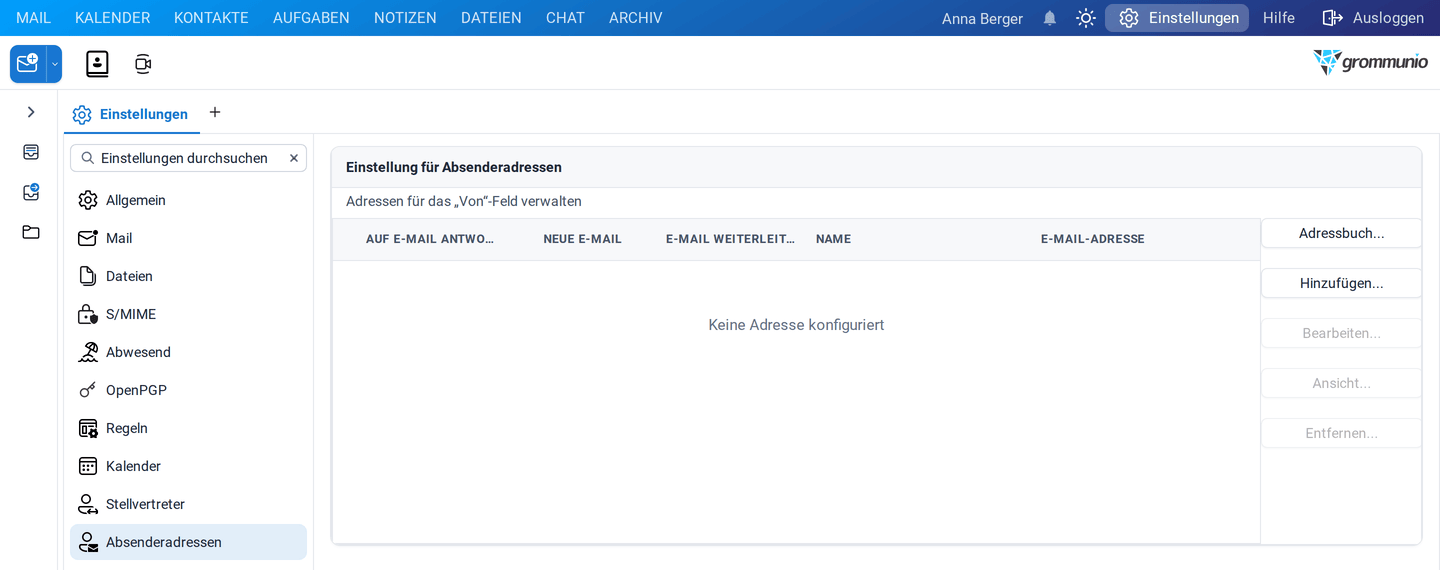
Task: Toggle the light/dark theme sun icon
Action: [x=1086, y=18]
